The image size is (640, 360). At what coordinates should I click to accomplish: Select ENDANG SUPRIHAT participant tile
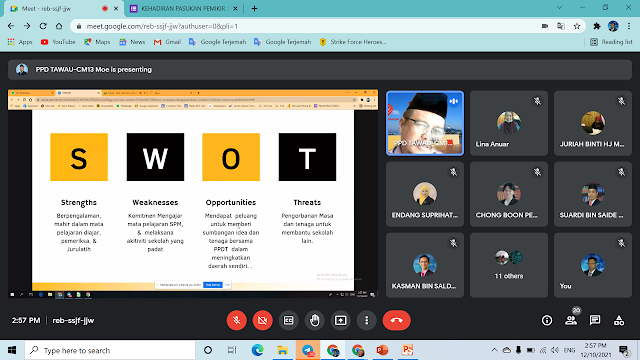(x=425, y=194)
